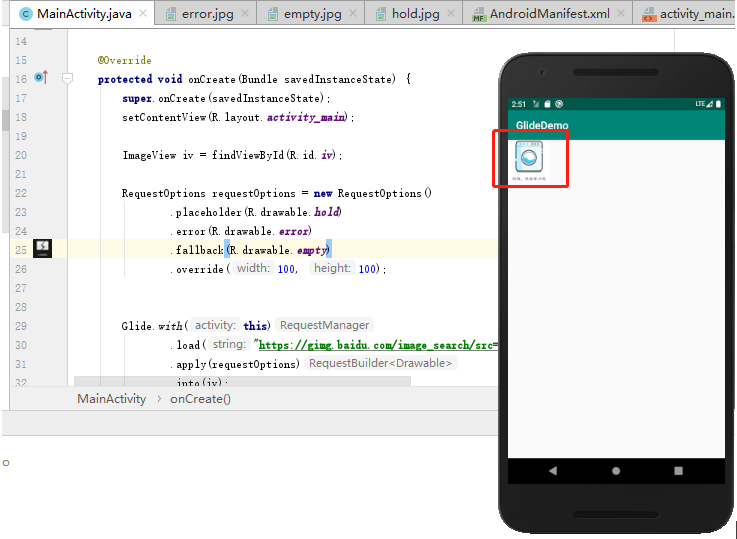Tap the loaded image in the emulator
This screenshot has width=737, height=539.
pos(530,157)
